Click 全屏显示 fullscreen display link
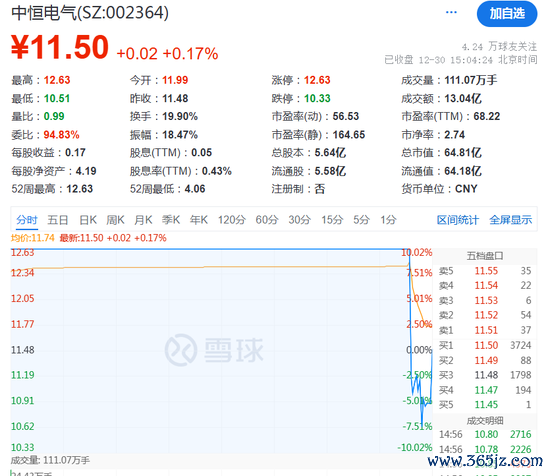The height and width of the screenshot is (476, 550). click(x=510, y=220)
